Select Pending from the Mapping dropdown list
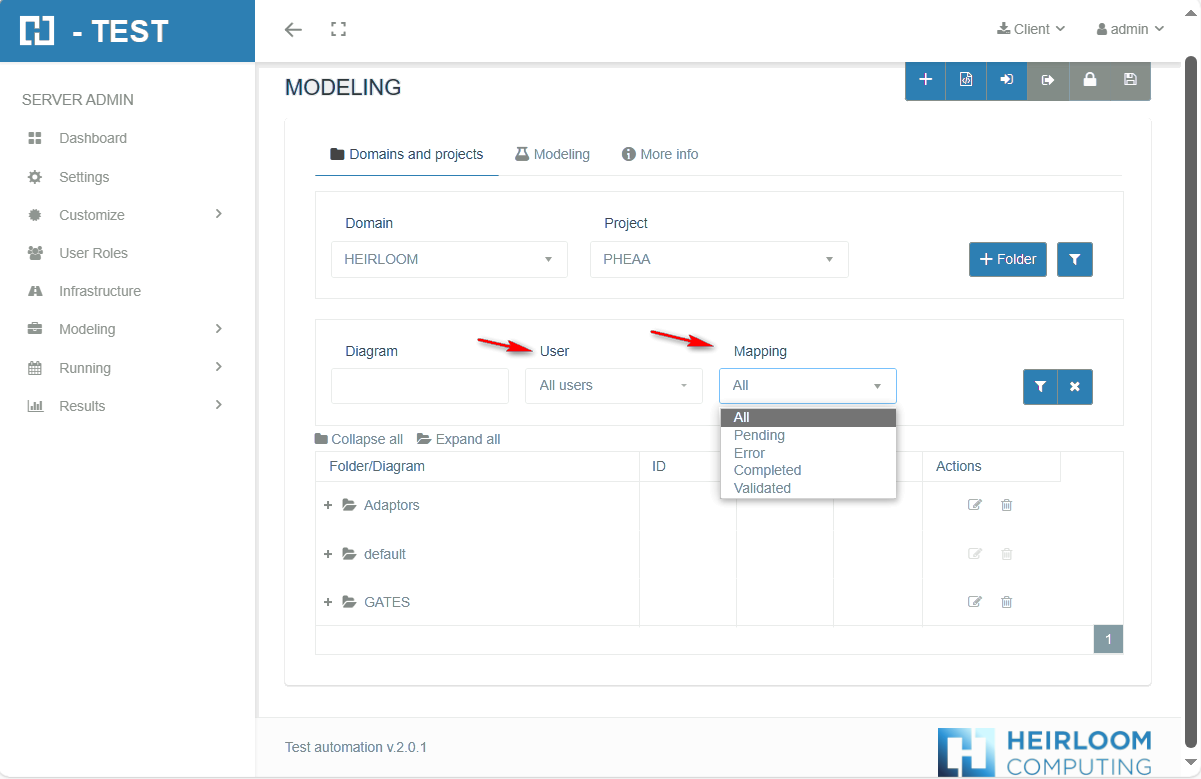Screen dimensions: 1201x779 (759, 435)
